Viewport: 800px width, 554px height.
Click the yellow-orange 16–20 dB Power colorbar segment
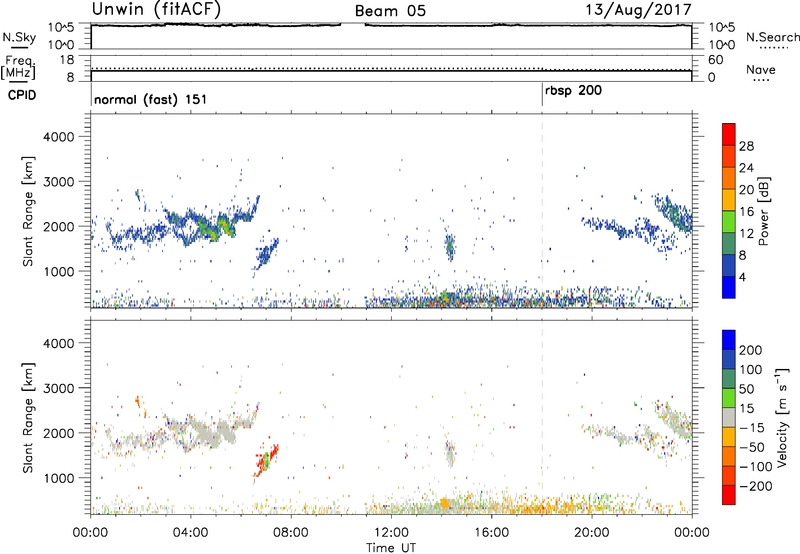tap(729, 200)
